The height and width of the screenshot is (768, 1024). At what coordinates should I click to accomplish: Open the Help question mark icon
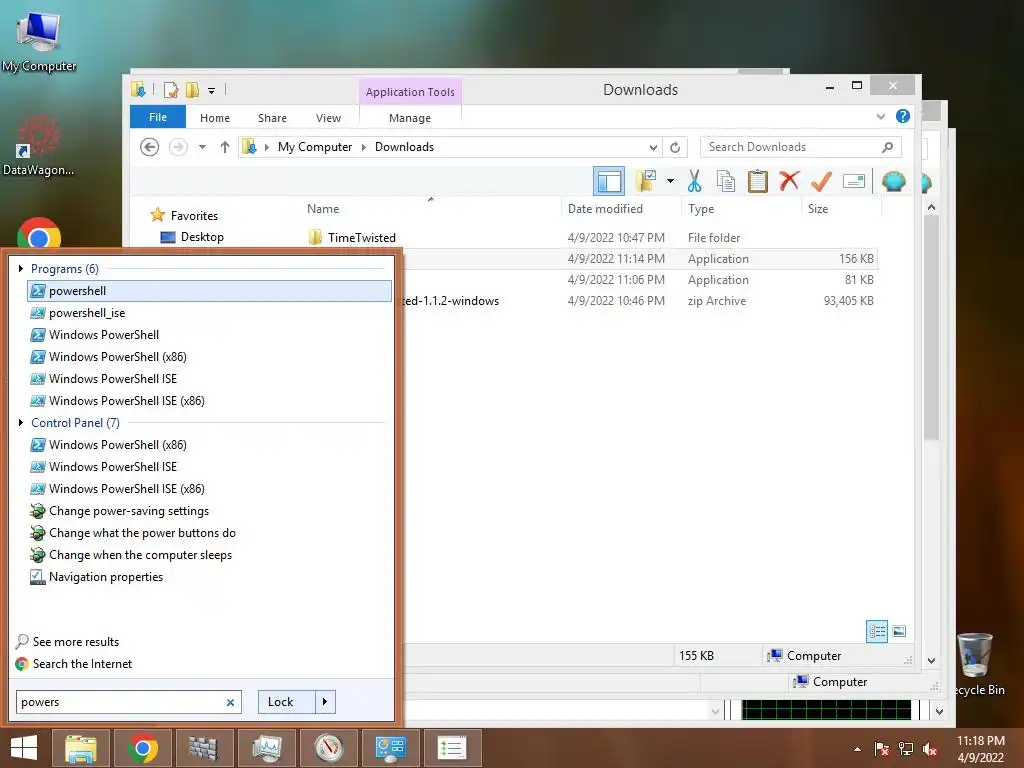click(x=903, y=116)
